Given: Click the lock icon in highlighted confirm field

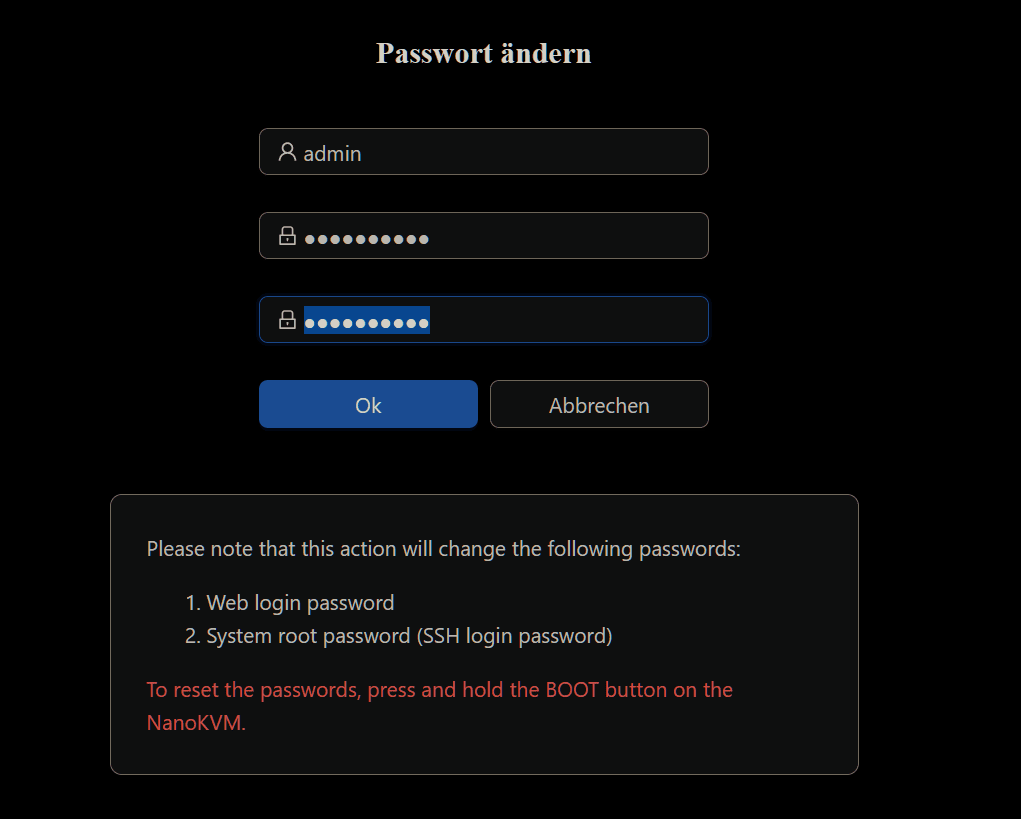Looking at the screenshot, I should (x=287, y=320).
